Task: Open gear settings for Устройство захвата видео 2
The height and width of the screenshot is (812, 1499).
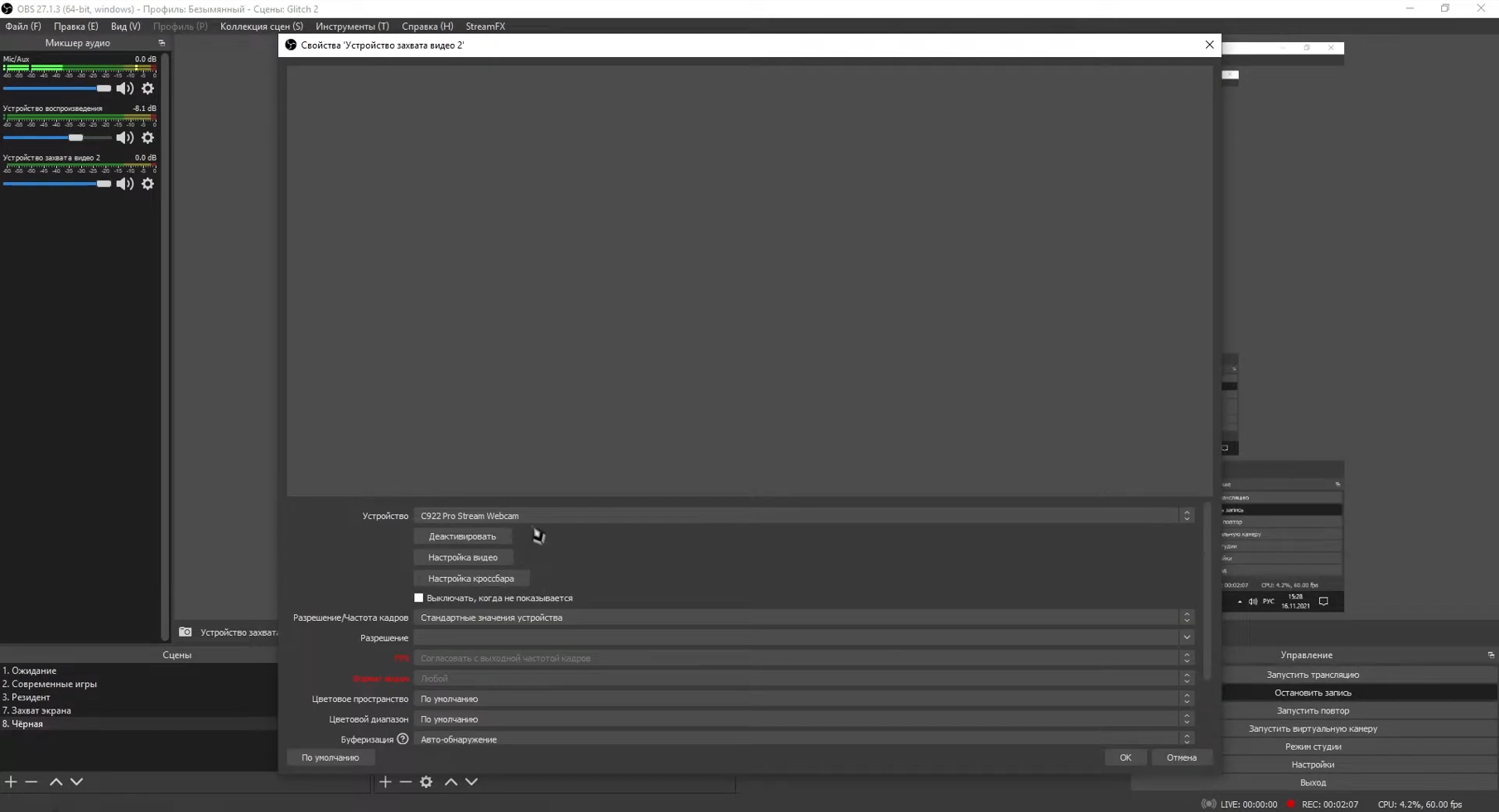Action: click(x=147, y=184)
